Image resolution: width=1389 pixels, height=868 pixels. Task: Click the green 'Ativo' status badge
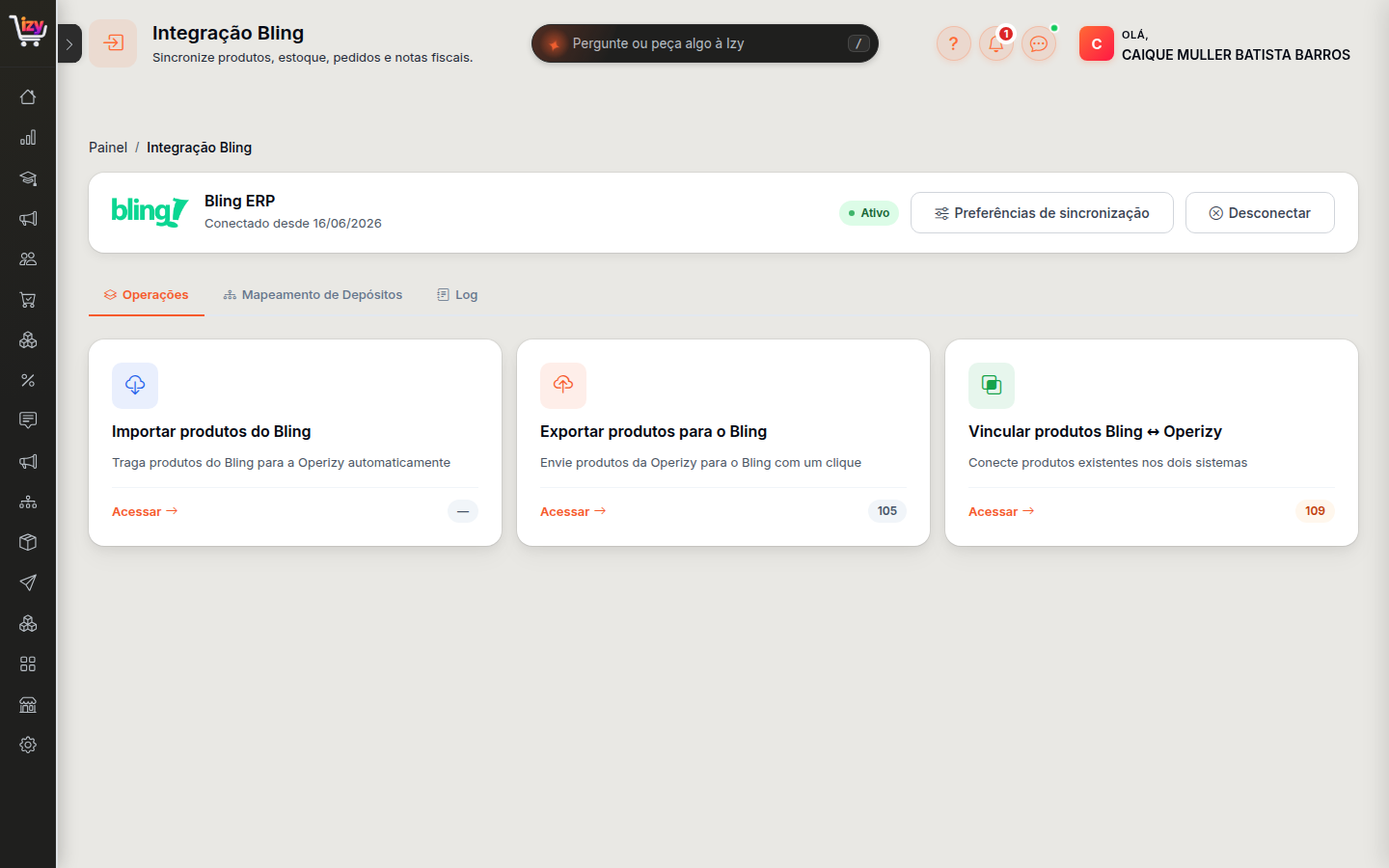tap(869, 213)
